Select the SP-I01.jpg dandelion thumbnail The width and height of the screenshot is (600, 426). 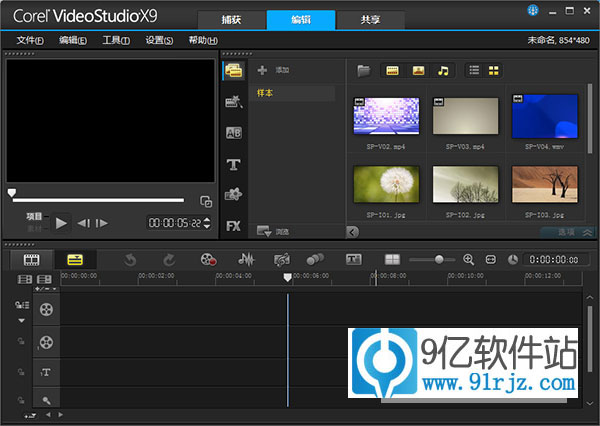386,185
